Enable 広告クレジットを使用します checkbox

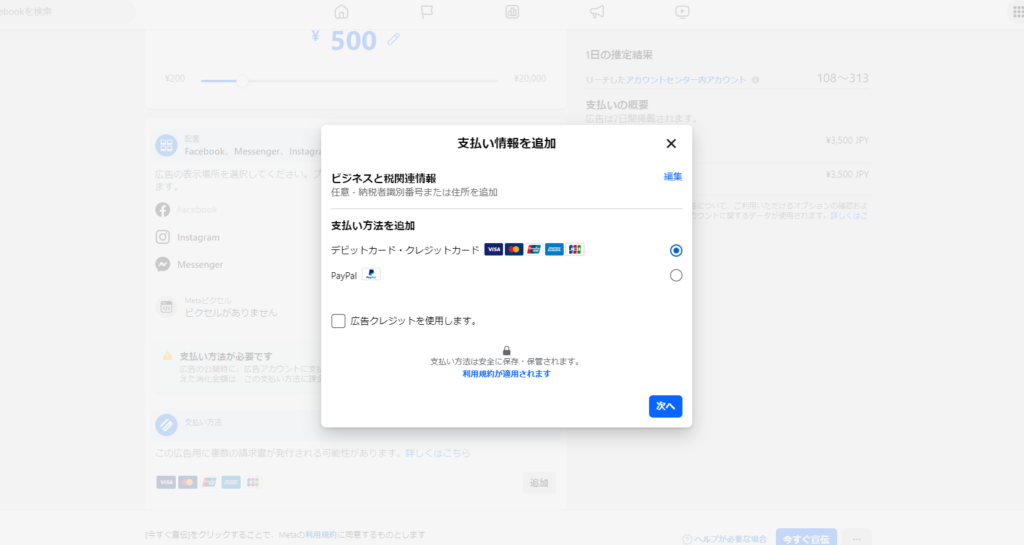tap(338, 321)
